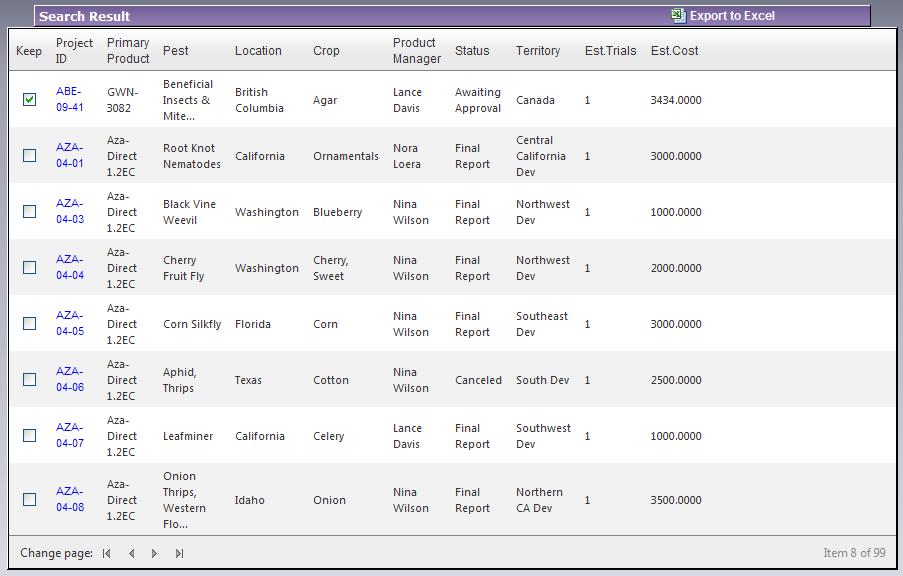Select the 3500.0000 cost value
The height and width of the screenshot is (576, 903).
pyautogui.click(x=676, y=499)
